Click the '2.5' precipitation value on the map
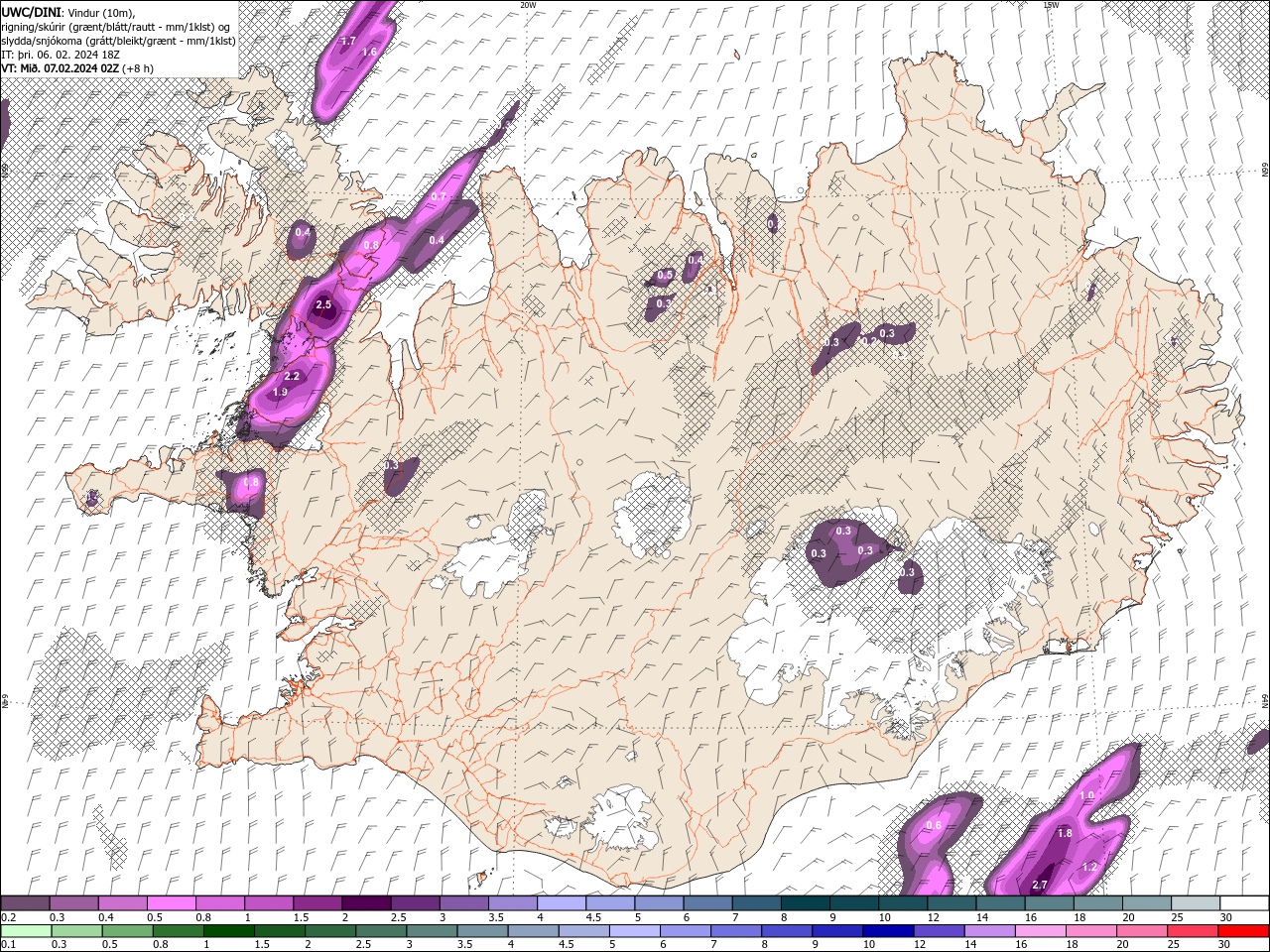1270x952 pixels. [323, 305]
